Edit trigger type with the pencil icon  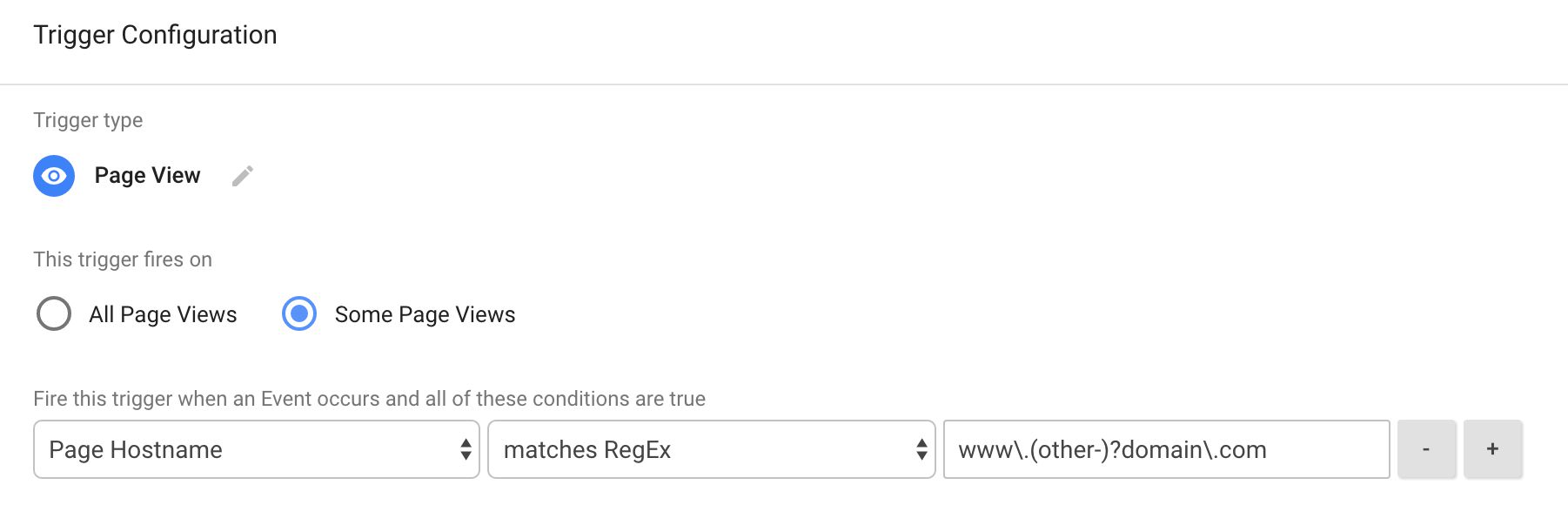click(x=243, y=176)
